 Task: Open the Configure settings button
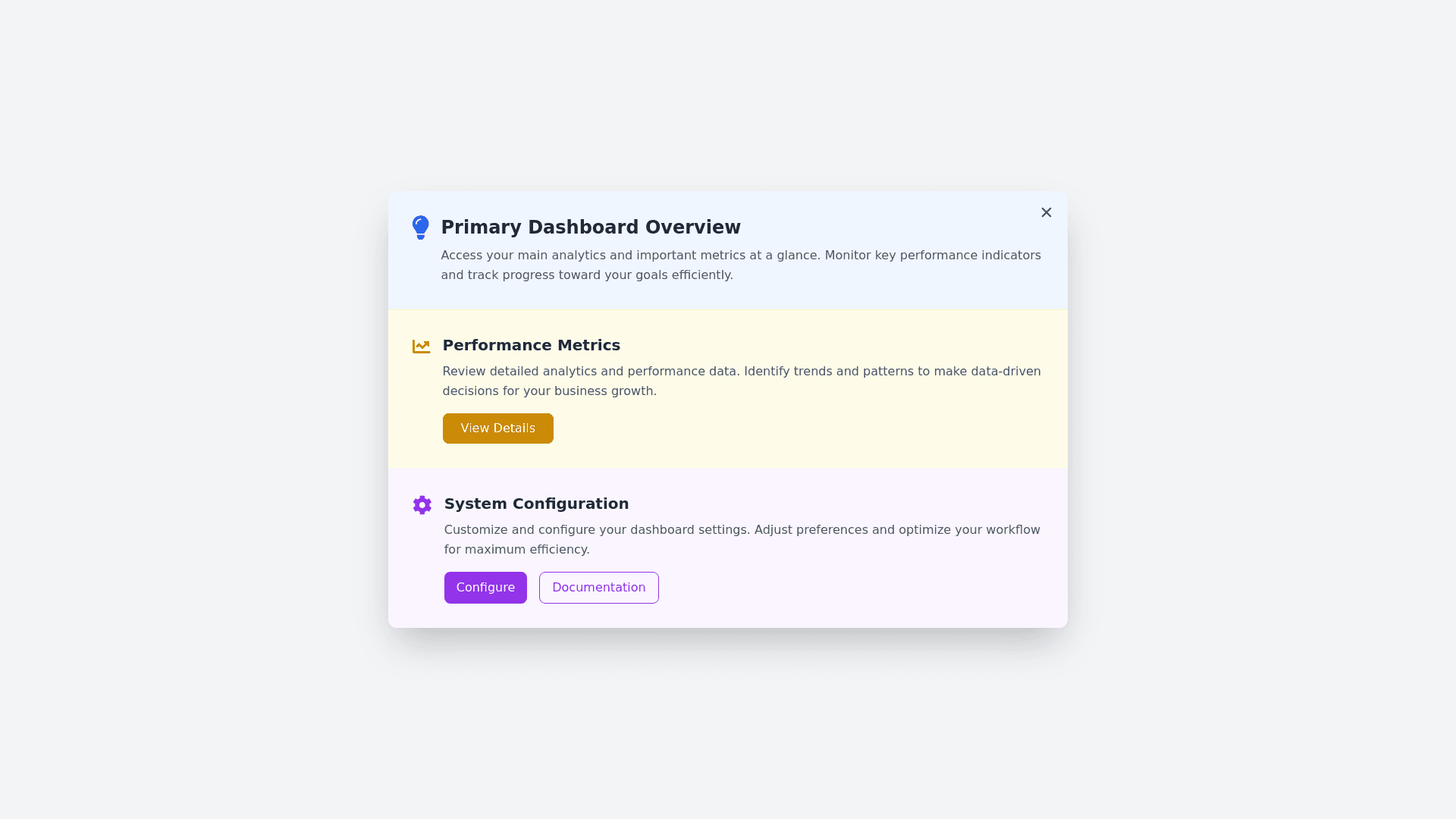point(485,588)
